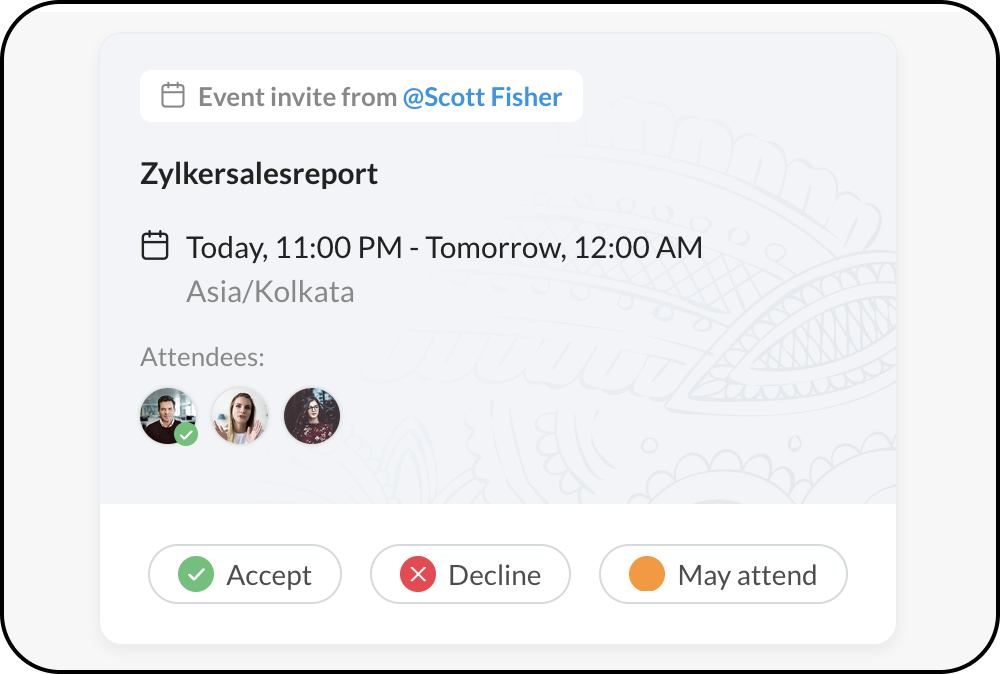Click the orange circle in May attend

coord(647,574)
